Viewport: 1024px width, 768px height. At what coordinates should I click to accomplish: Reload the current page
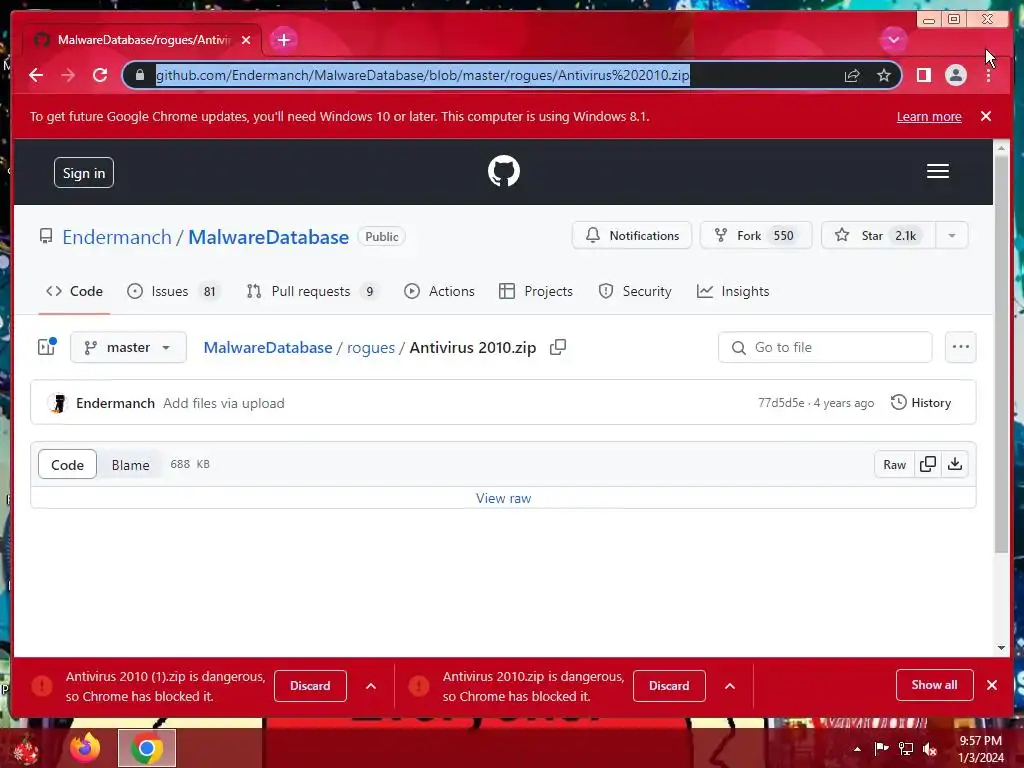(100, 75)
